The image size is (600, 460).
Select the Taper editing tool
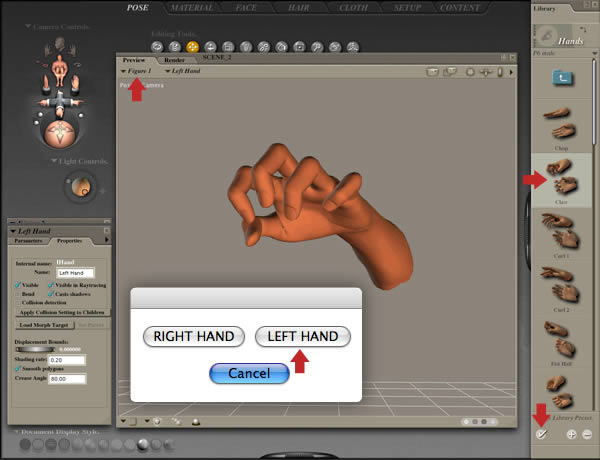[x=246, y=47]
